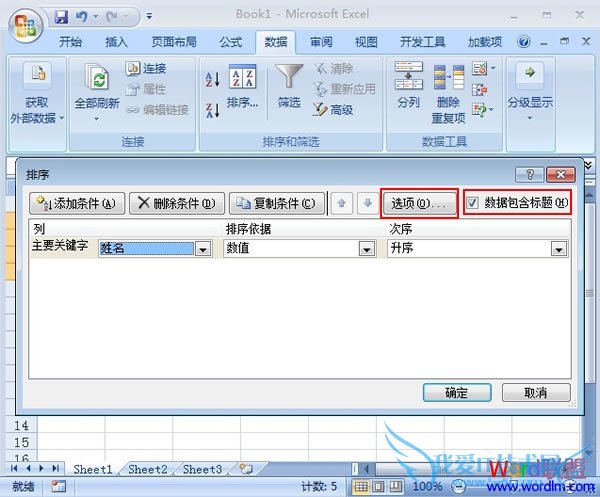The width and height of the screenshot is (600, 497).
Task: Click 清除 filter command
Action: point(333,69)
